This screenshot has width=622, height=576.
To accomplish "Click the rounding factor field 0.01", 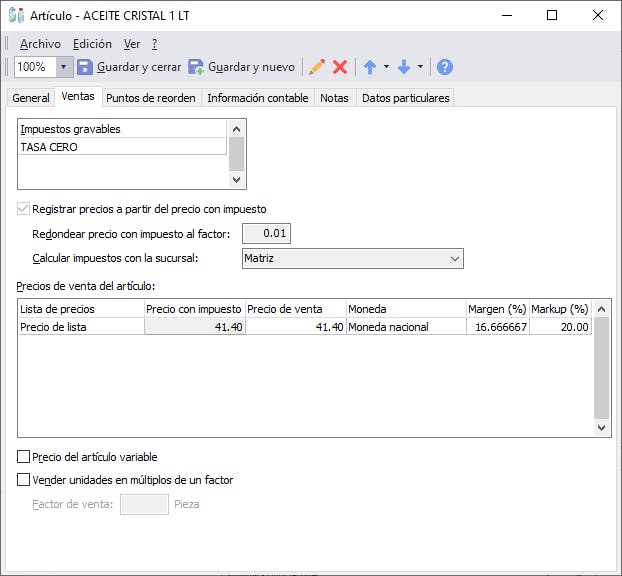I will (x=267, y=233).
